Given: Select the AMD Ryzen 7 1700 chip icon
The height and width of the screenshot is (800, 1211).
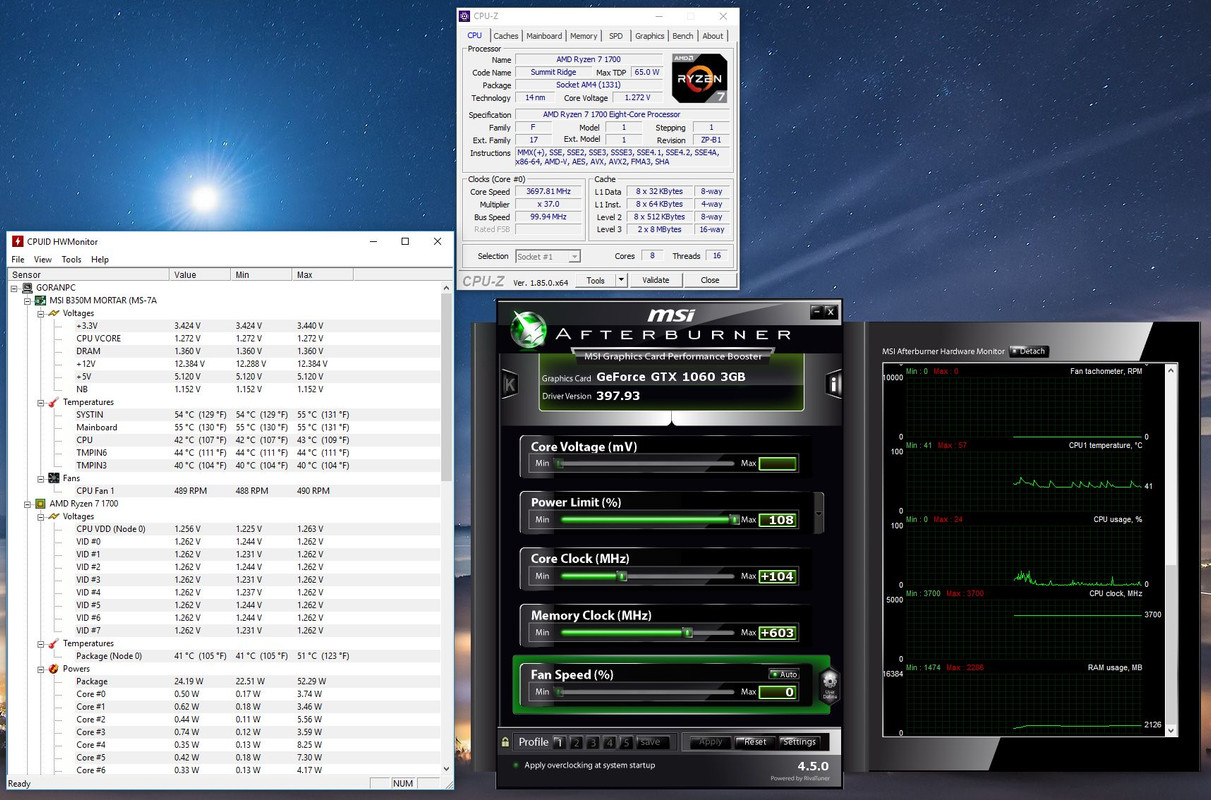Looking at the screenshot, I should (x=40, y=503).
